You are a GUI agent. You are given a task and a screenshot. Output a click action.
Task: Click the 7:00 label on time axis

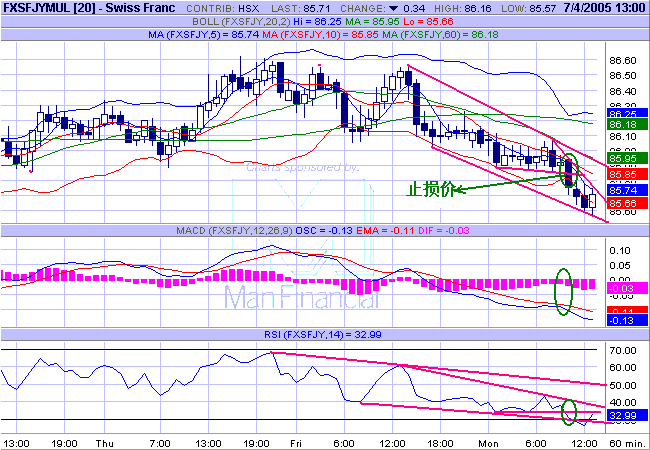tap(160, 443)
